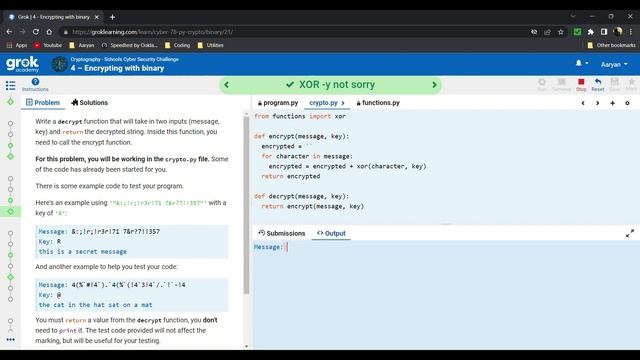Go to next problem with right chevron
The height and width of the screenshot is (360, 640).
[x=434, y=85]
